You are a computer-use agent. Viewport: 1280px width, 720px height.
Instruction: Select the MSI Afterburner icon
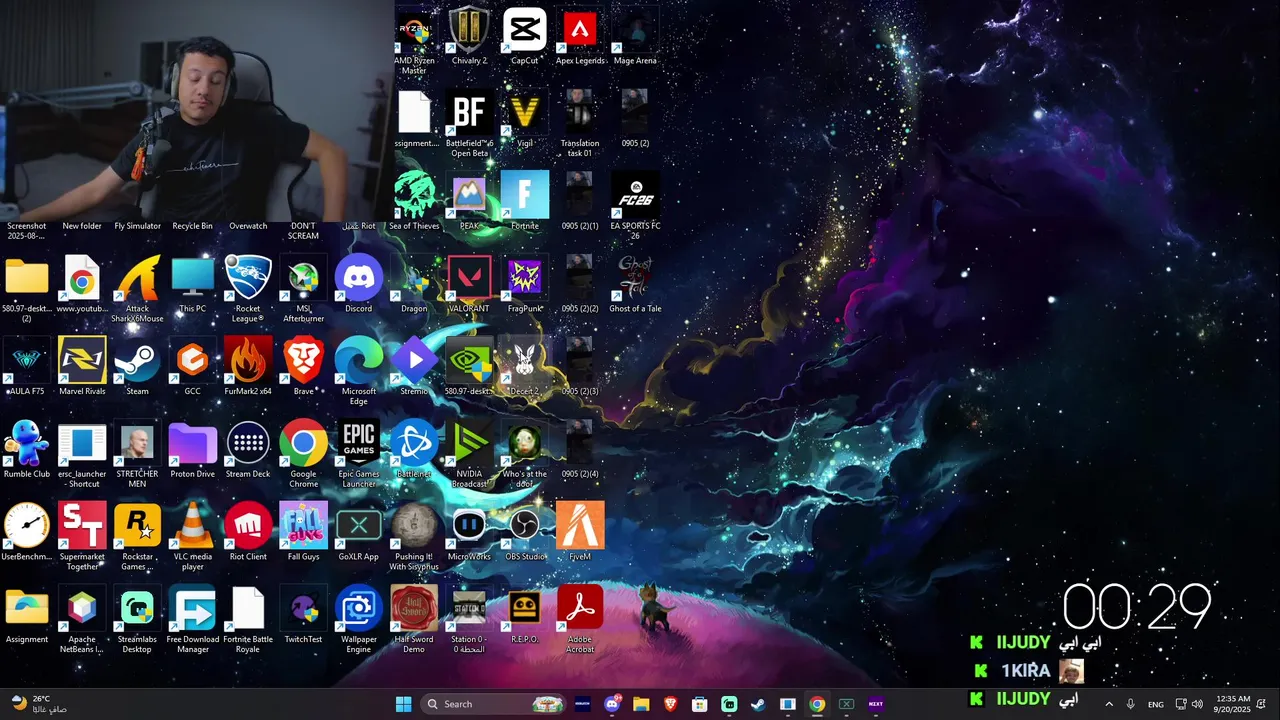tap(303, 279)
